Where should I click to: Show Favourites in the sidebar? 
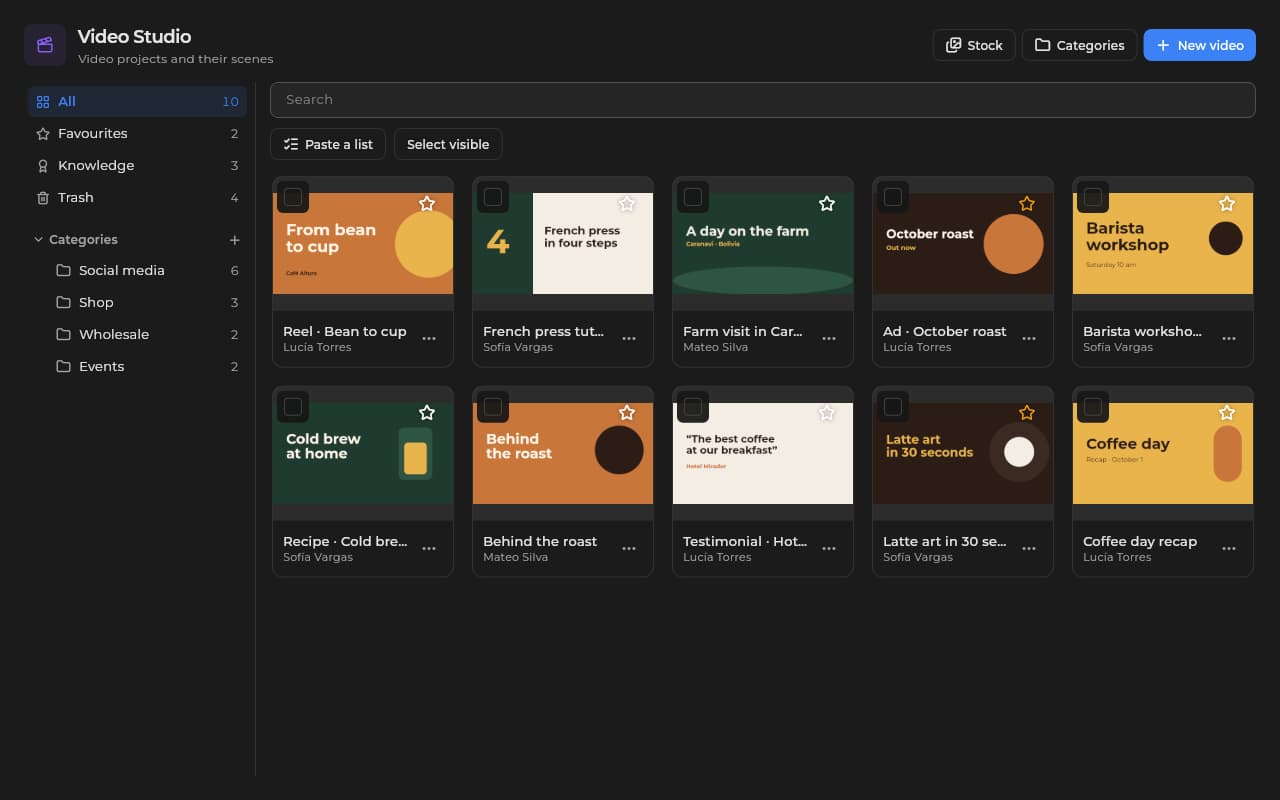pos(137,133)
